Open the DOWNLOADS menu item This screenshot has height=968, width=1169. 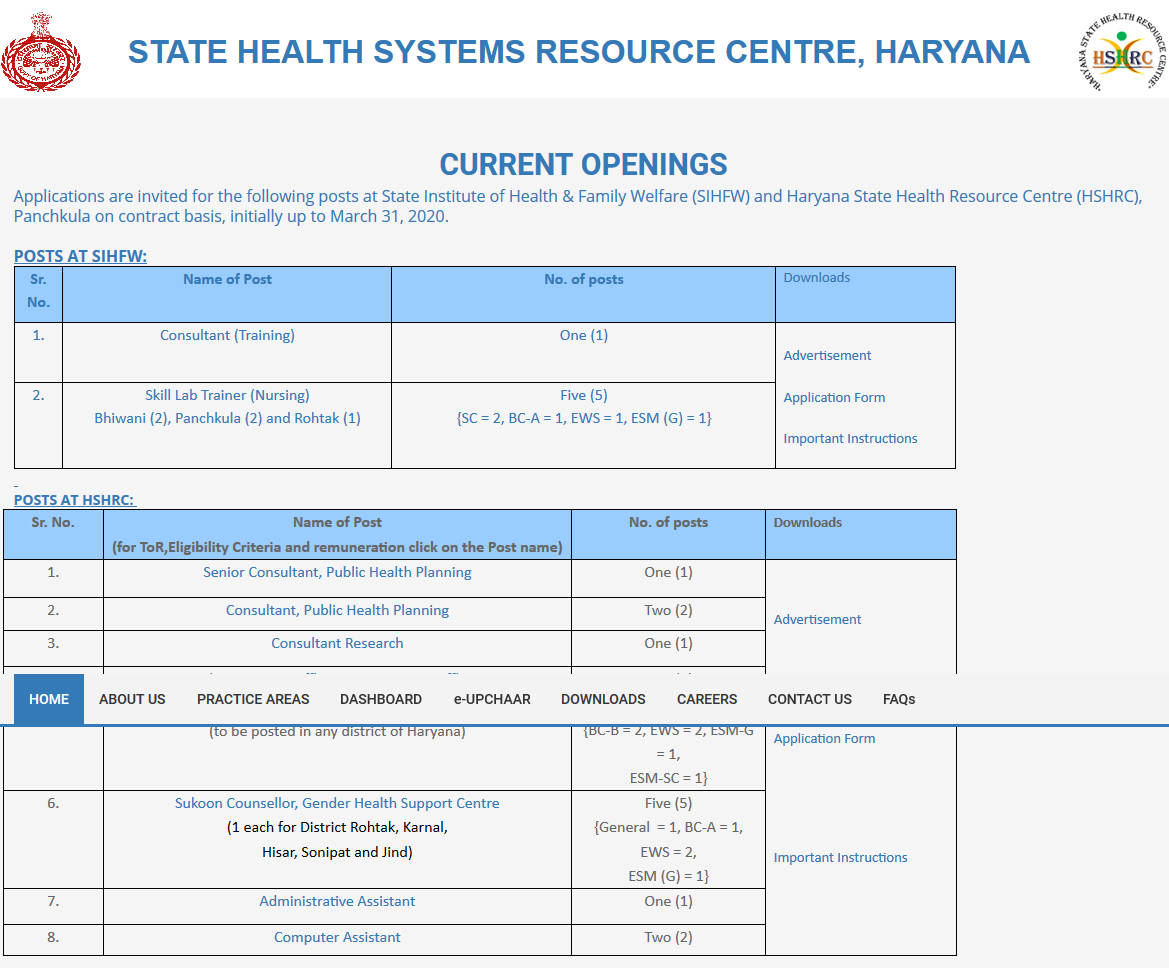tap(603, 699)
